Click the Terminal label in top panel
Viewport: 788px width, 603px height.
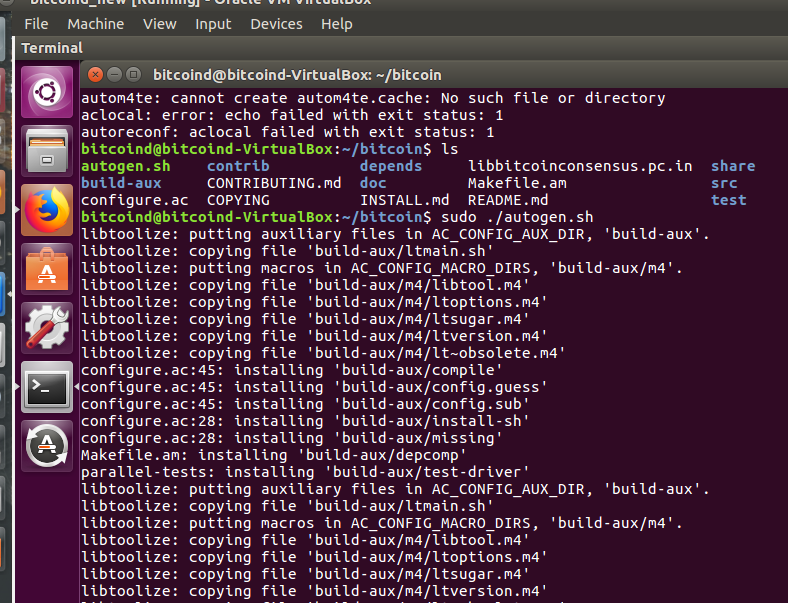[x=52, y=48]
